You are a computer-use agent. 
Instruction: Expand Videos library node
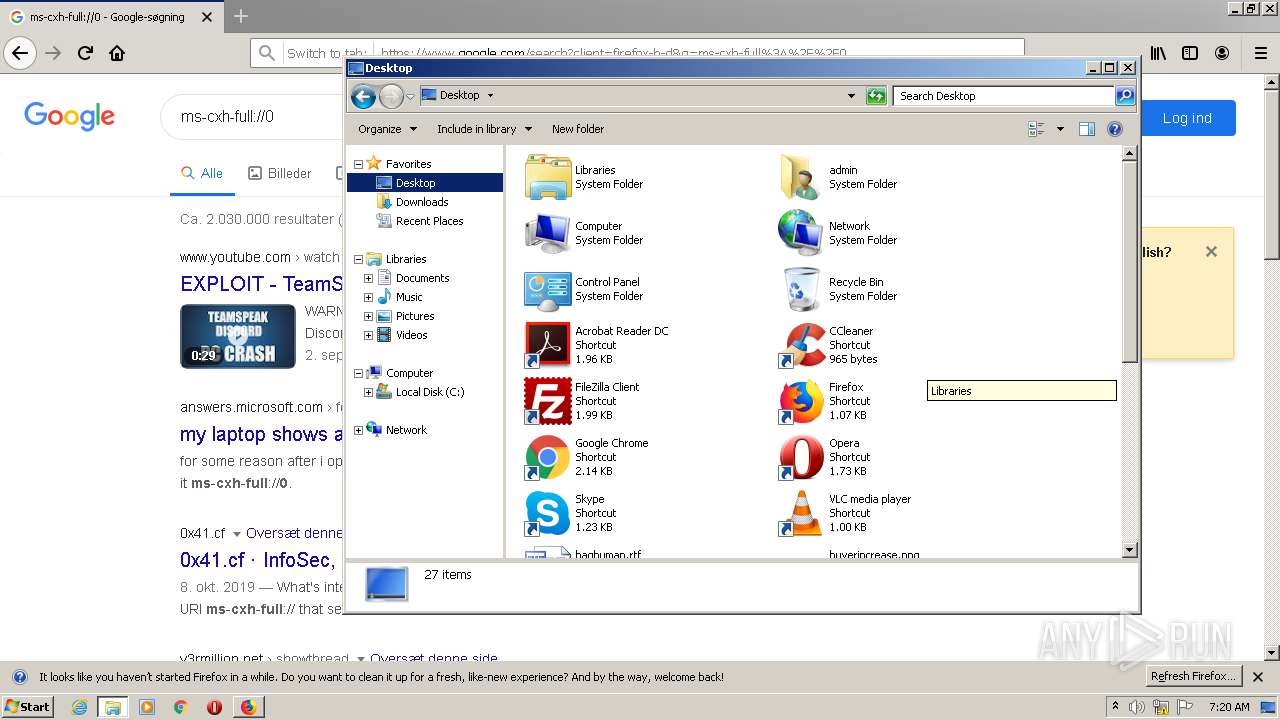[368, 335]
